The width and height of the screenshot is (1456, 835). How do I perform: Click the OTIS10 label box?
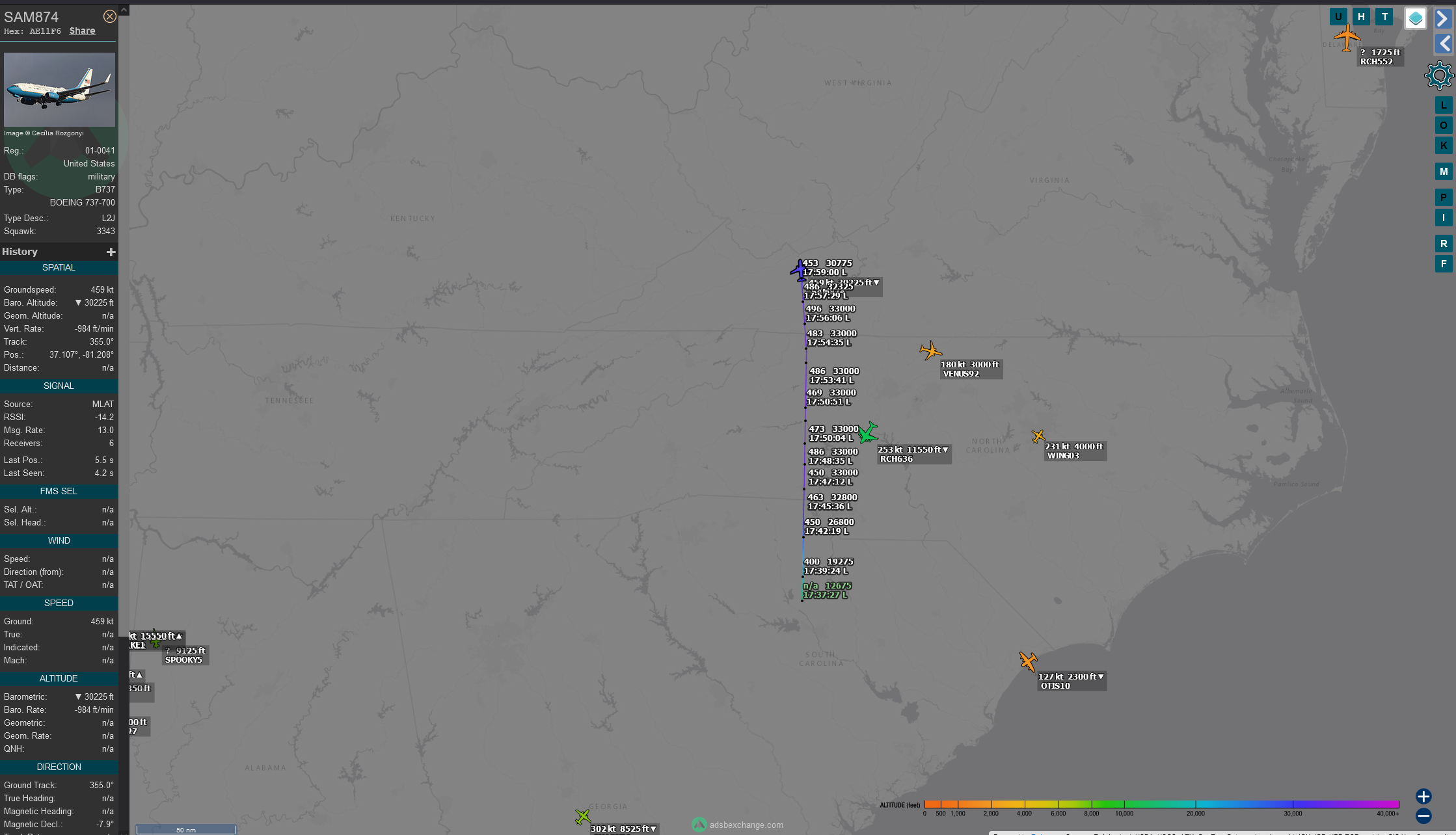coord(1072,681)
